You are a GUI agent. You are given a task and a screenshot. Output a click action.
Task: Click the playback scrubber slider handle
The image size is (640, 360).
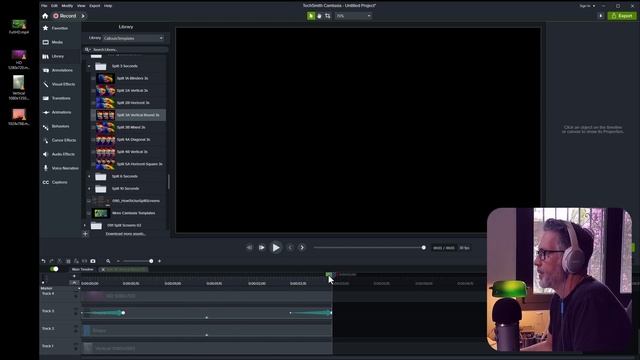[424, 247]
